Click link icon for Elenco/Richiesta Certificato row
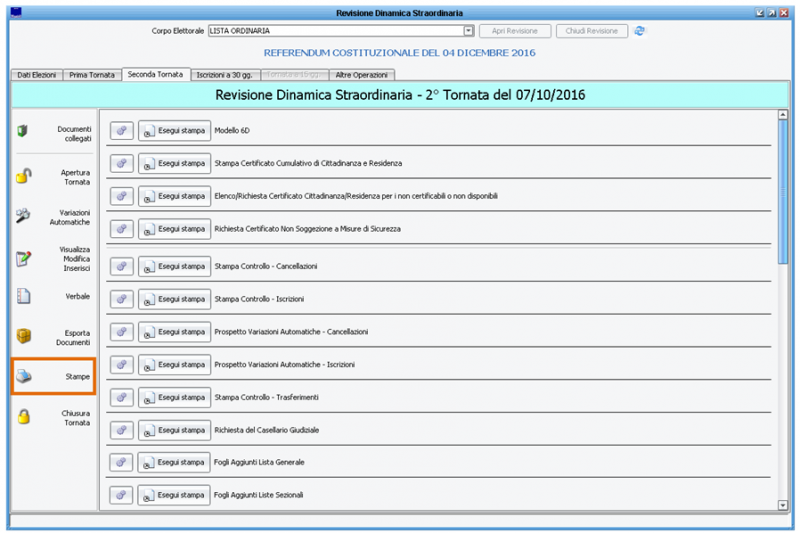The image size is (800, 533). [121, 196]
